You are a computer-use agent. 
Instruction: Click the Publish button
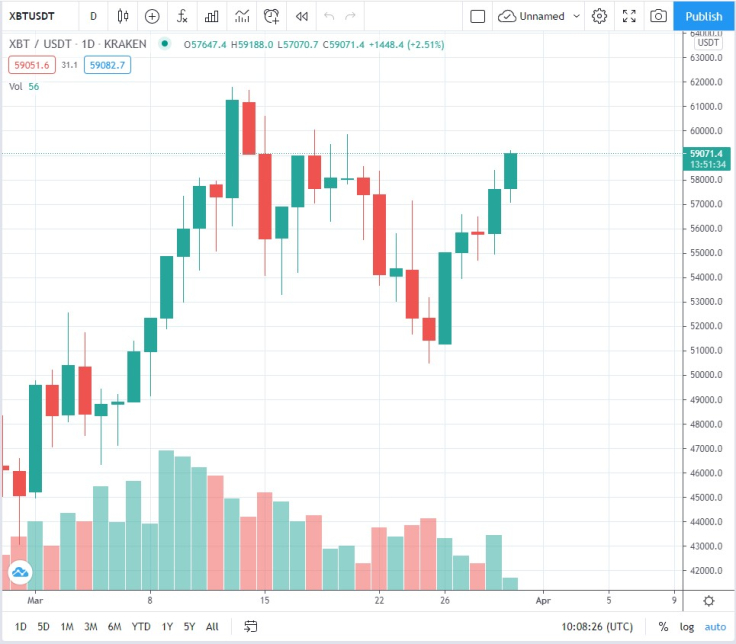(x=704, y=16)
